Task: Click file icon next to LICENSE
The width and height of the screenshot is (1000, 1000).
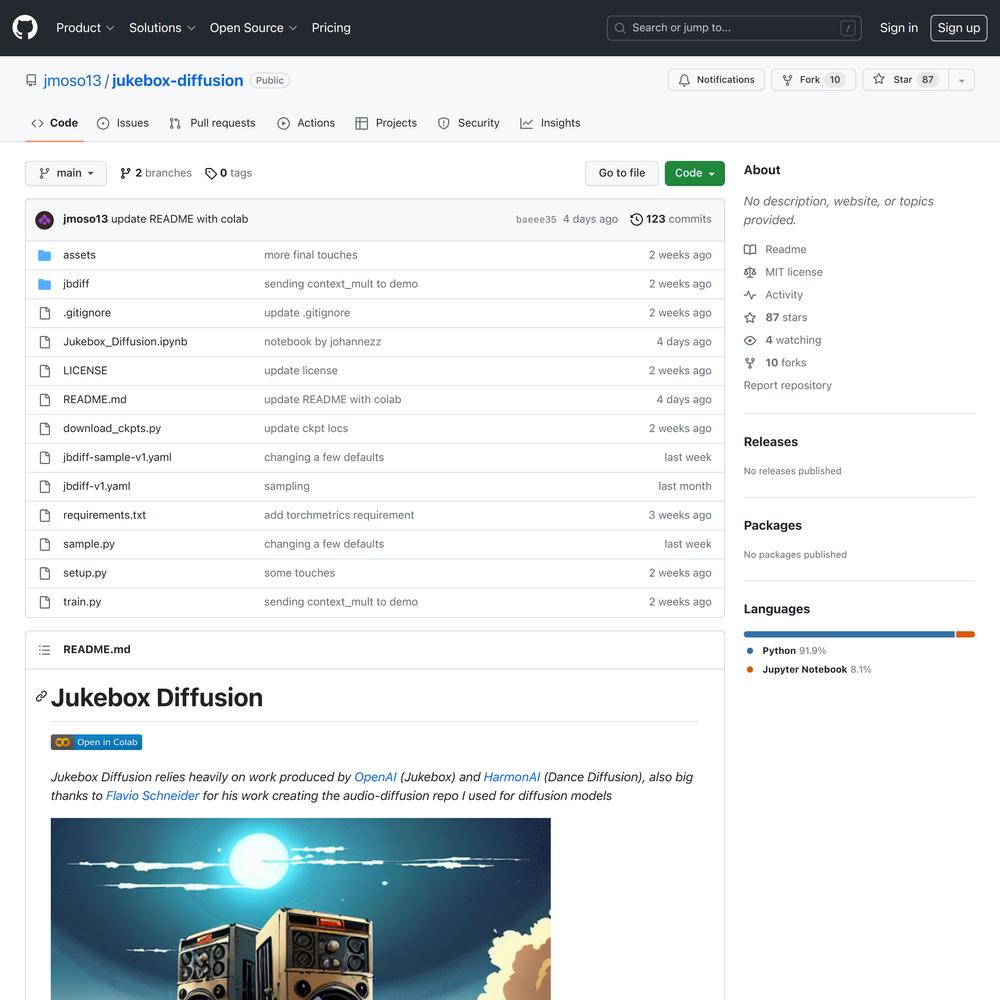Action: click(x=45, y=371)
